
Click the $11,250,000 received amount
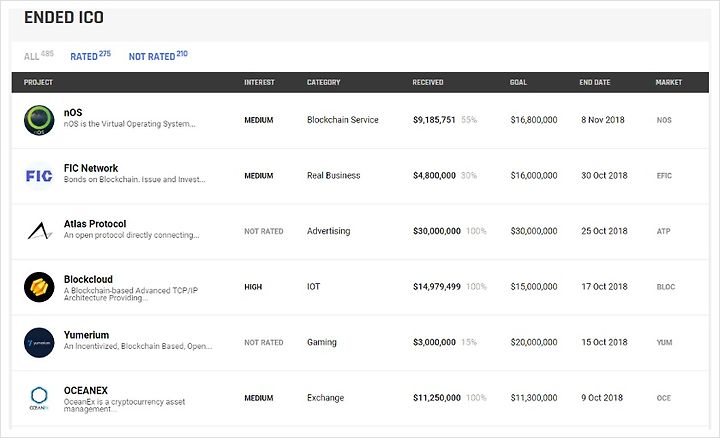[437, 398]
